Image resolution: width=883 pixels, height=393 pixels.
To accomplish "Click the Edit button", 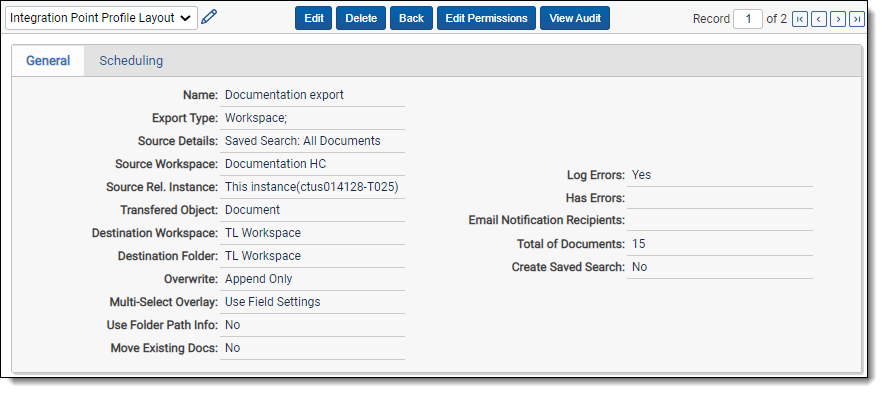I will tap(314, 18).
